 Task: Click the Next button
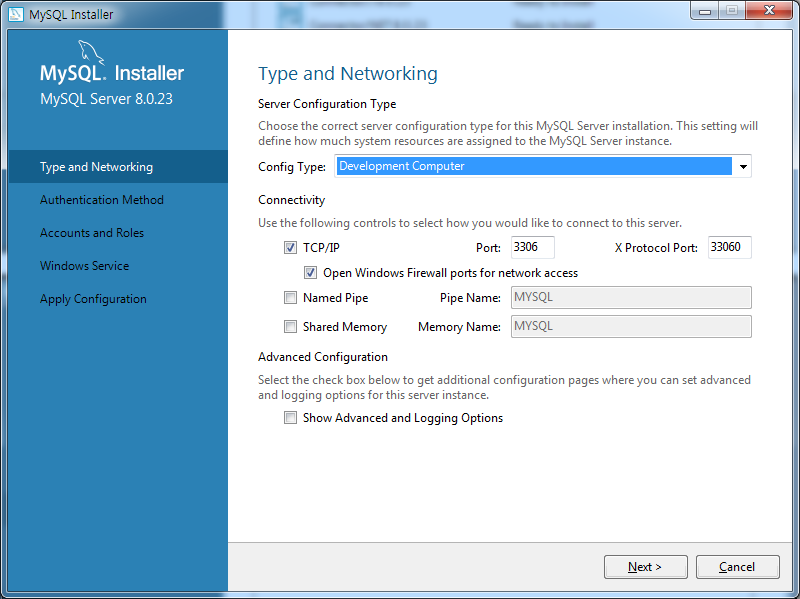point(645,567)
